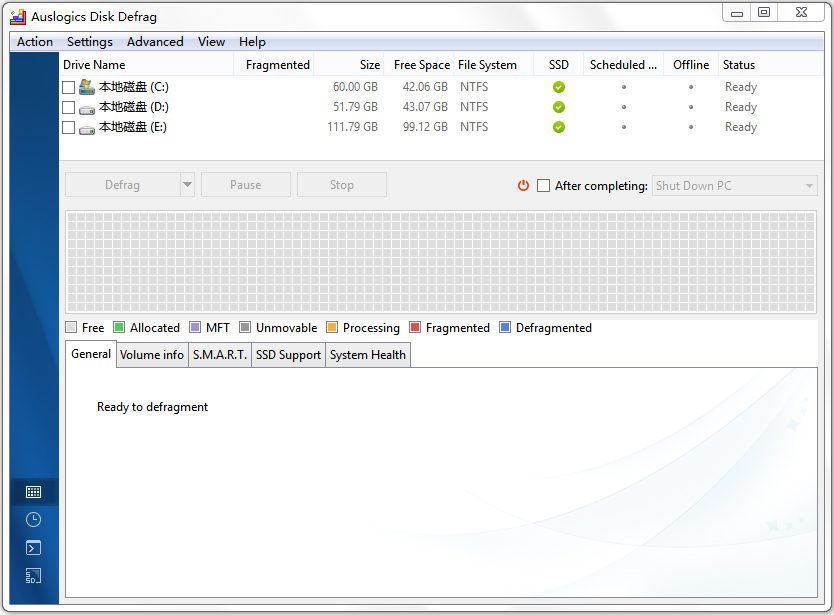Open the View menu

point(211,41)
